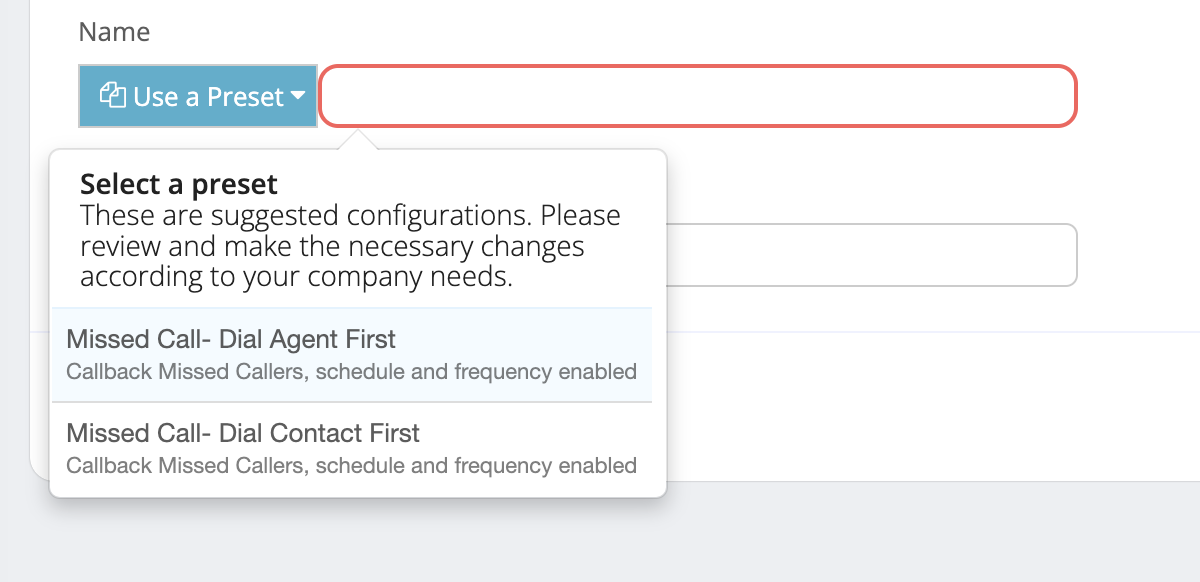Click the caret arrow beside Use a Preset
This screenshot has width=1200, height=582.
(x=298, y=97)
